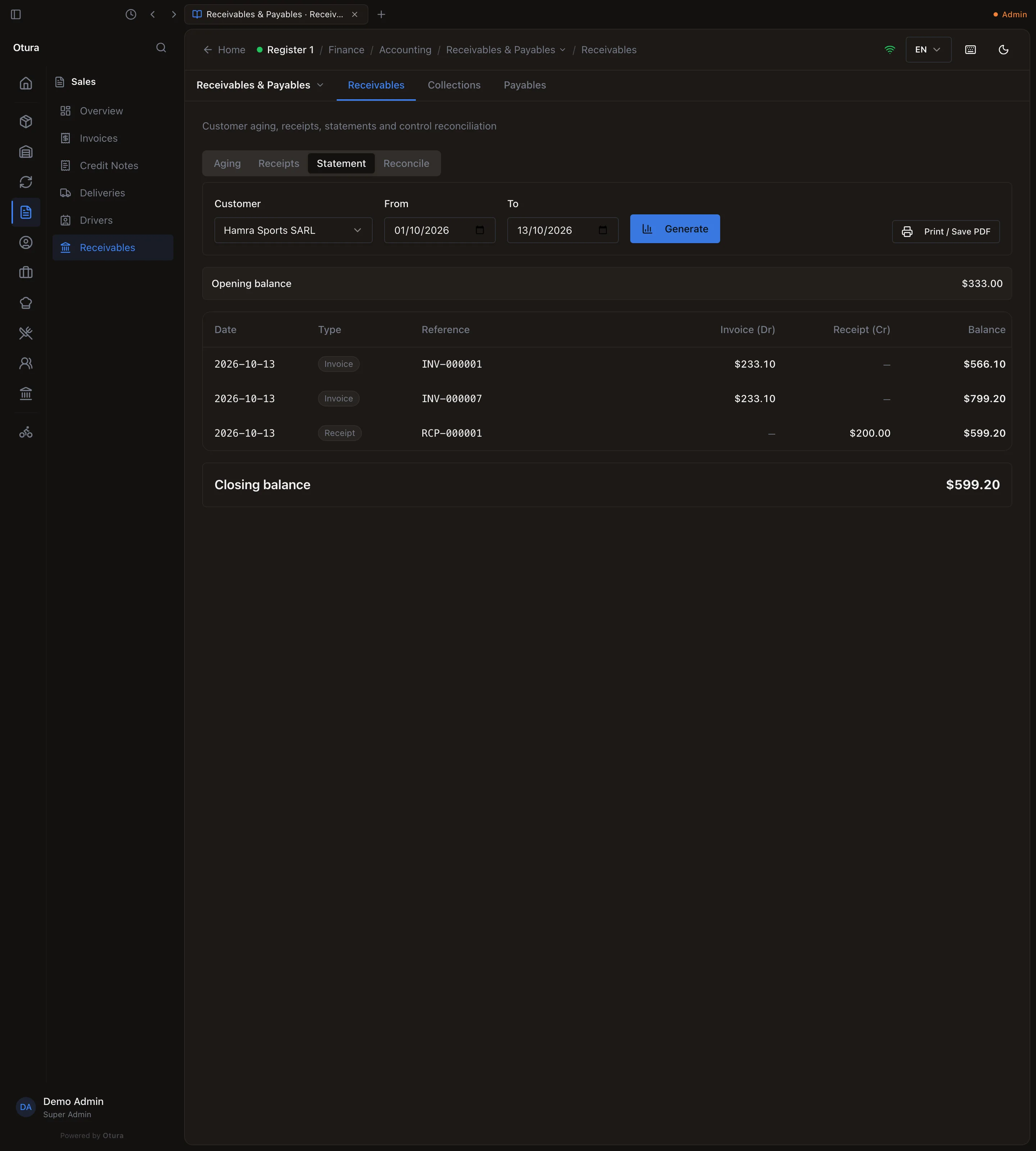Open a new tab with plus icon

(381, 14)
